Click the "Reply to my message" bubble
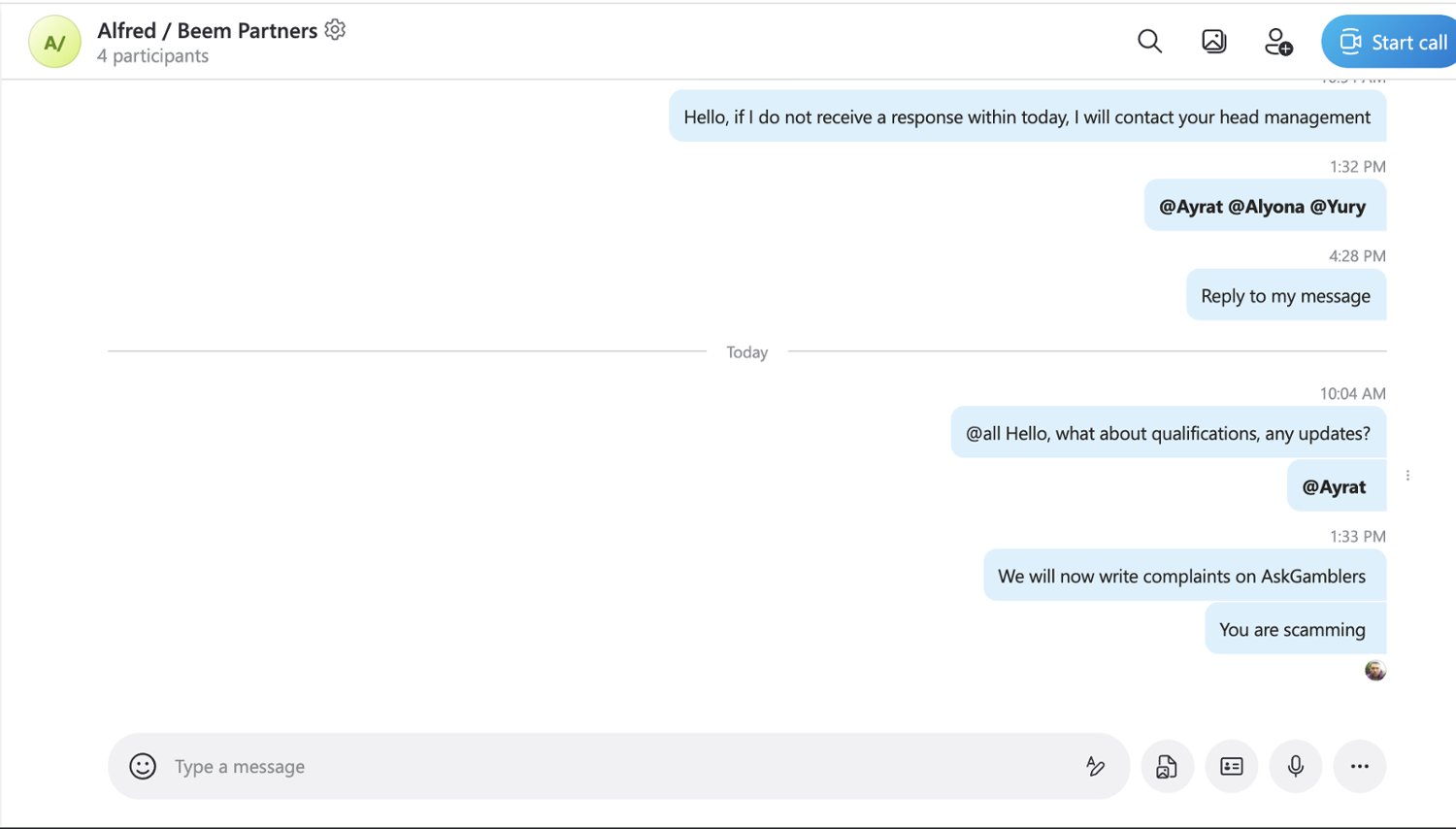The width and height of the screenshot is (1456, 829). [x=1285, y=296]
